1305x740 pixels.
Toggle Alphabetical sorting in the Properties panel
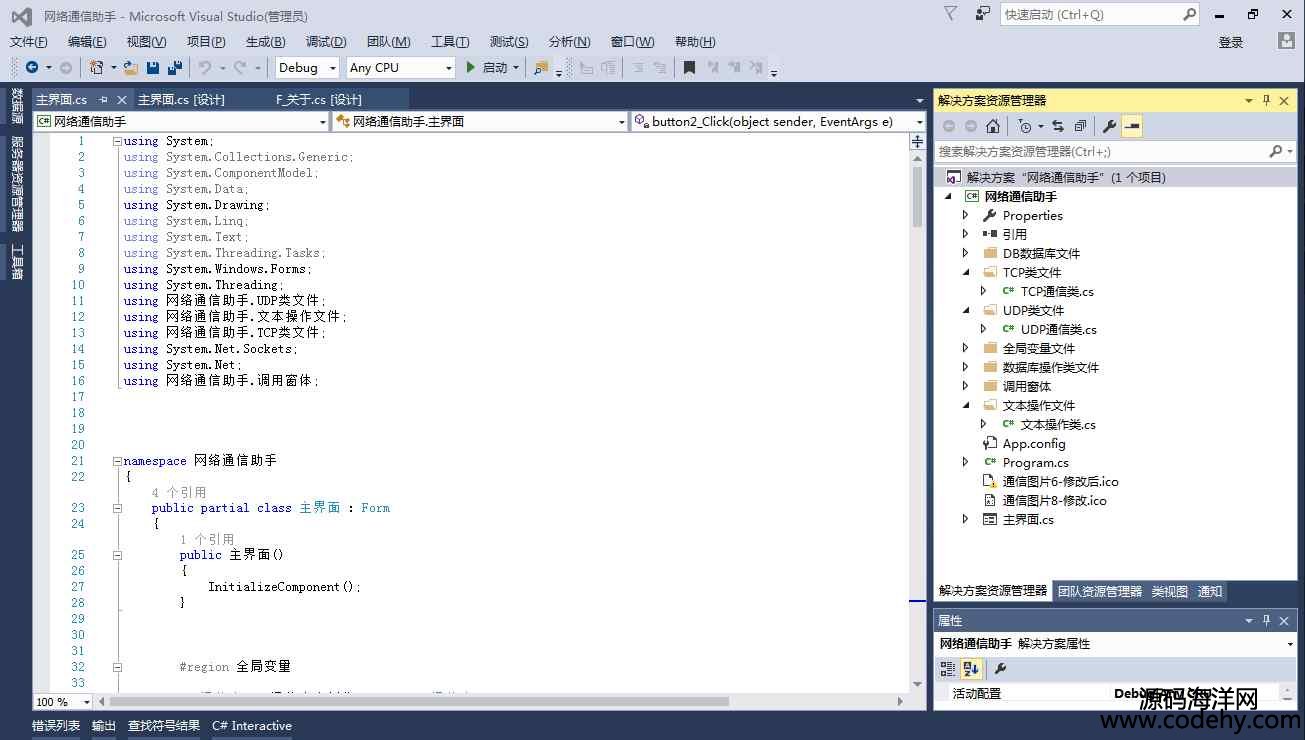tap(971, 669)
